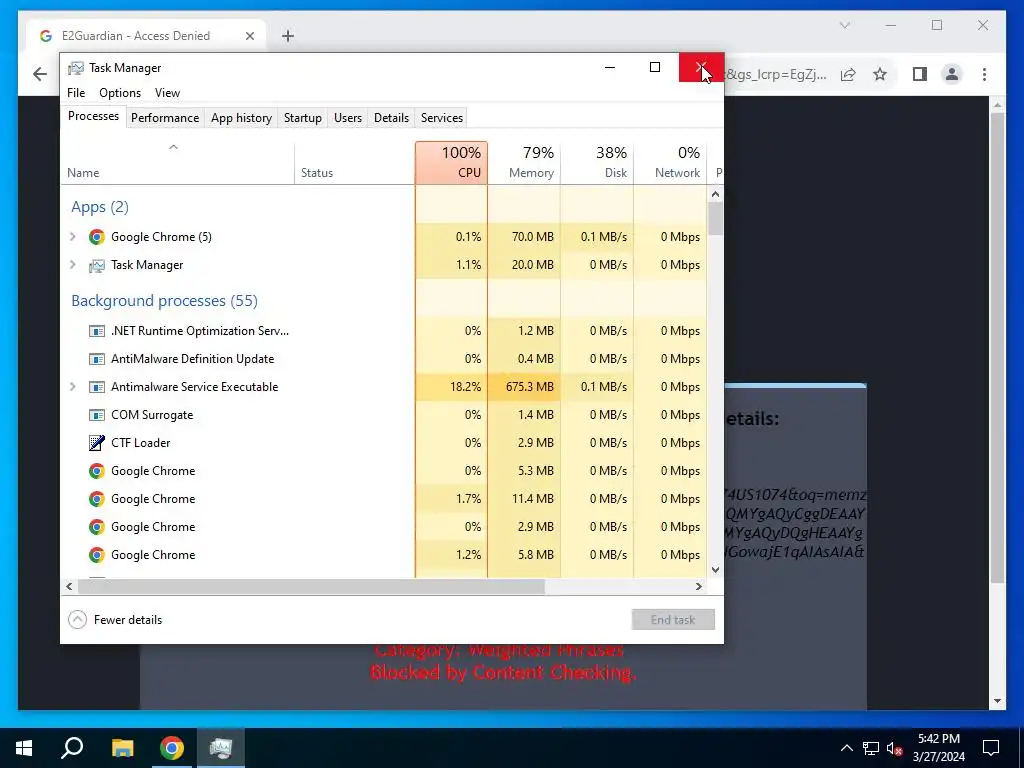Click Chrome's back arrow button
The height and width of the screenshot is (768, 1024).
pyautogui.click(x=40, y=74)
